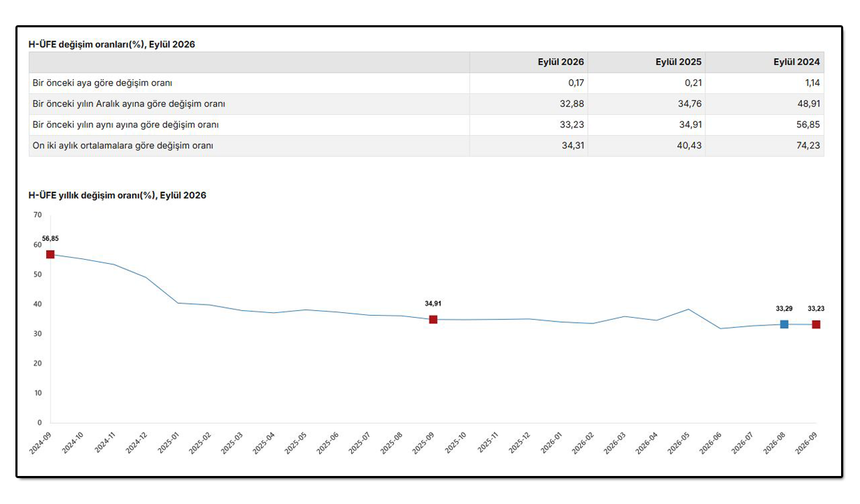The width and height of the screenshot is (860, 504).
Task: Click the table cell value 0,21
Action: tap(693, 83)
